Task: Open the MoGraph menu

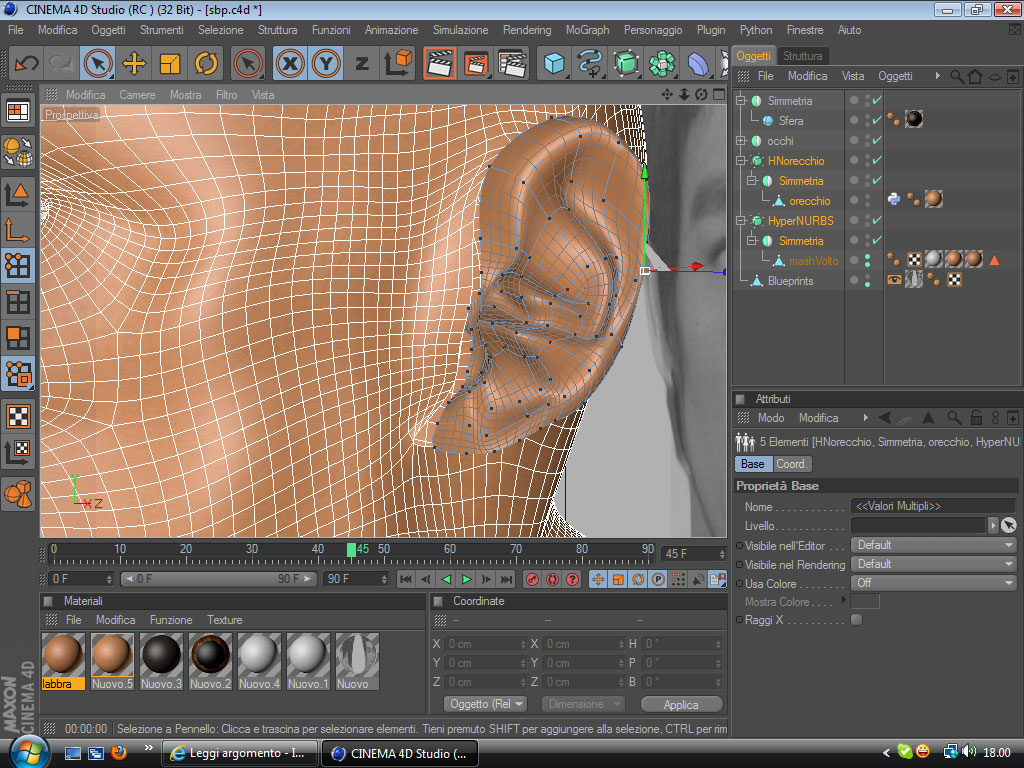Action: [x=587, y=30]
